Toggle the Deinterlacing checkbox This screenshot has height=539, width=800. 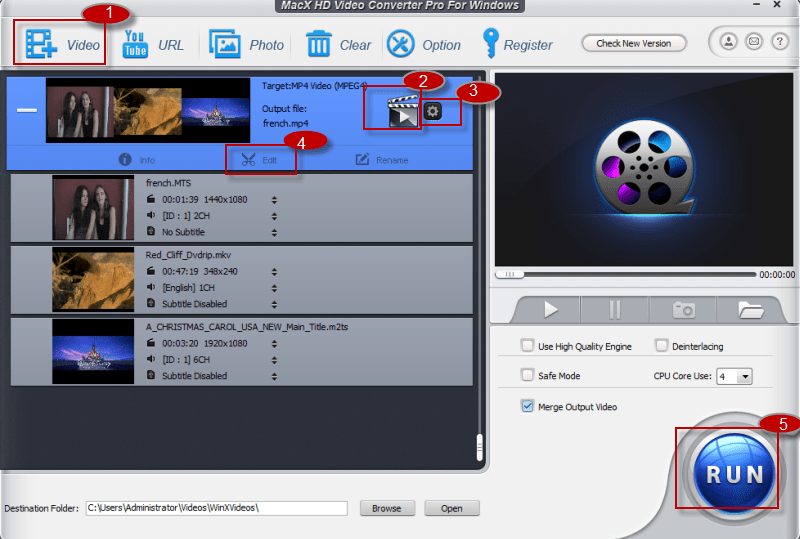pyautogui.click(x=662, y=346)
